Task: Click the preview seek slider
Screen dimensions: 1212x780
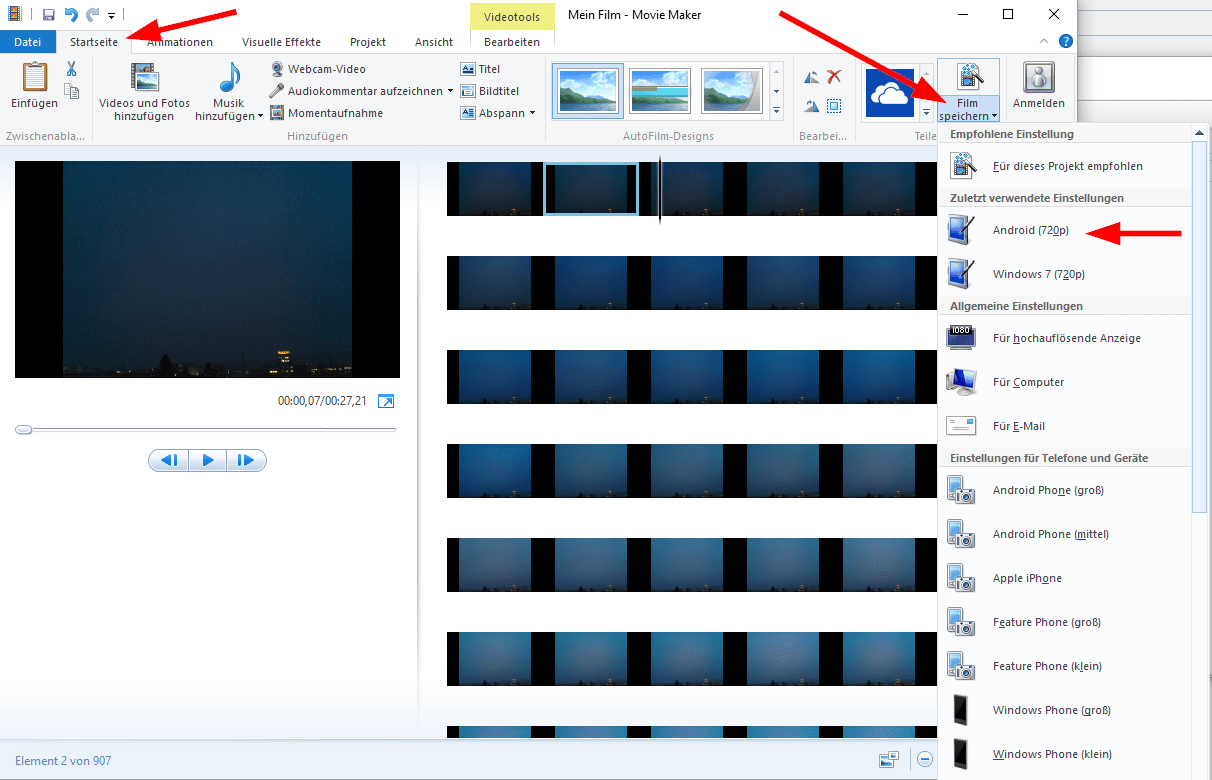Action: 206,429
